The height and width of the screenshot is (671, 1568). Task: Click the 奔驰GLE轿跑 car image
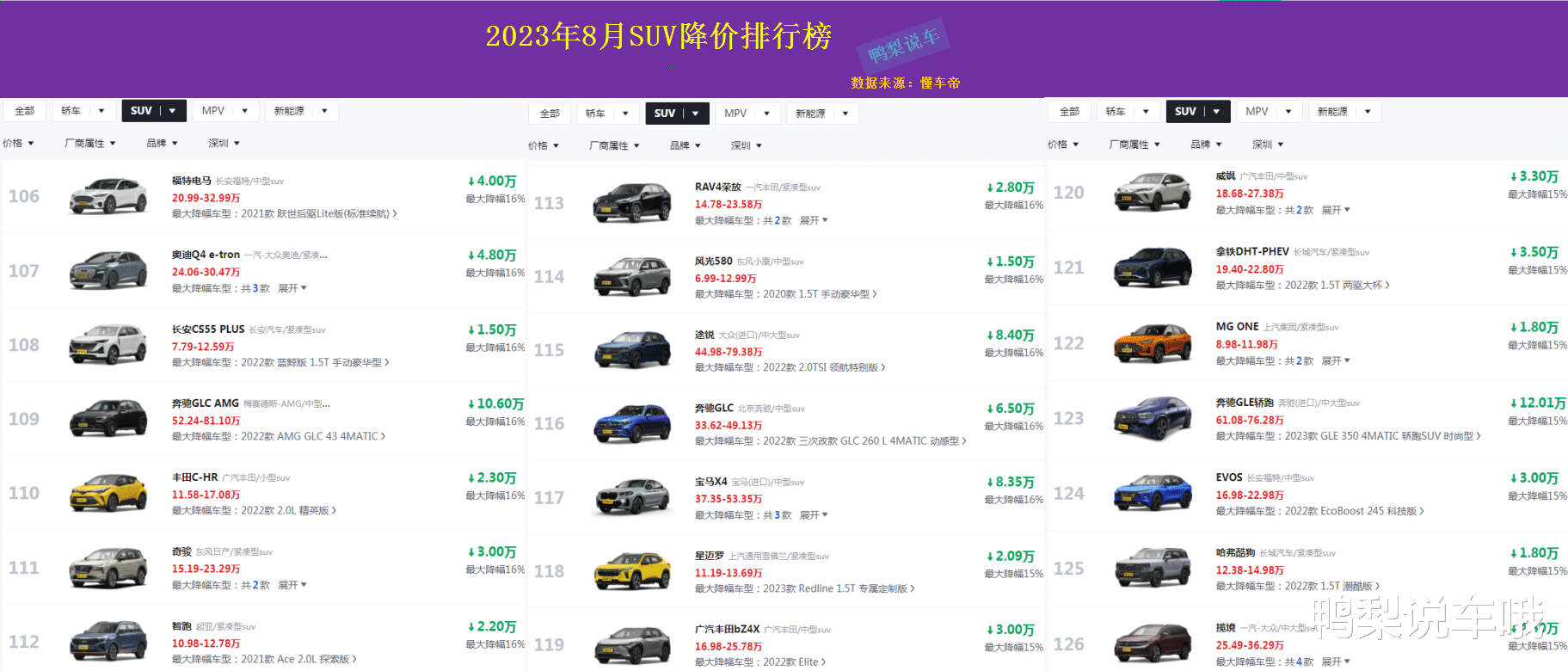tap(1153, 418)
